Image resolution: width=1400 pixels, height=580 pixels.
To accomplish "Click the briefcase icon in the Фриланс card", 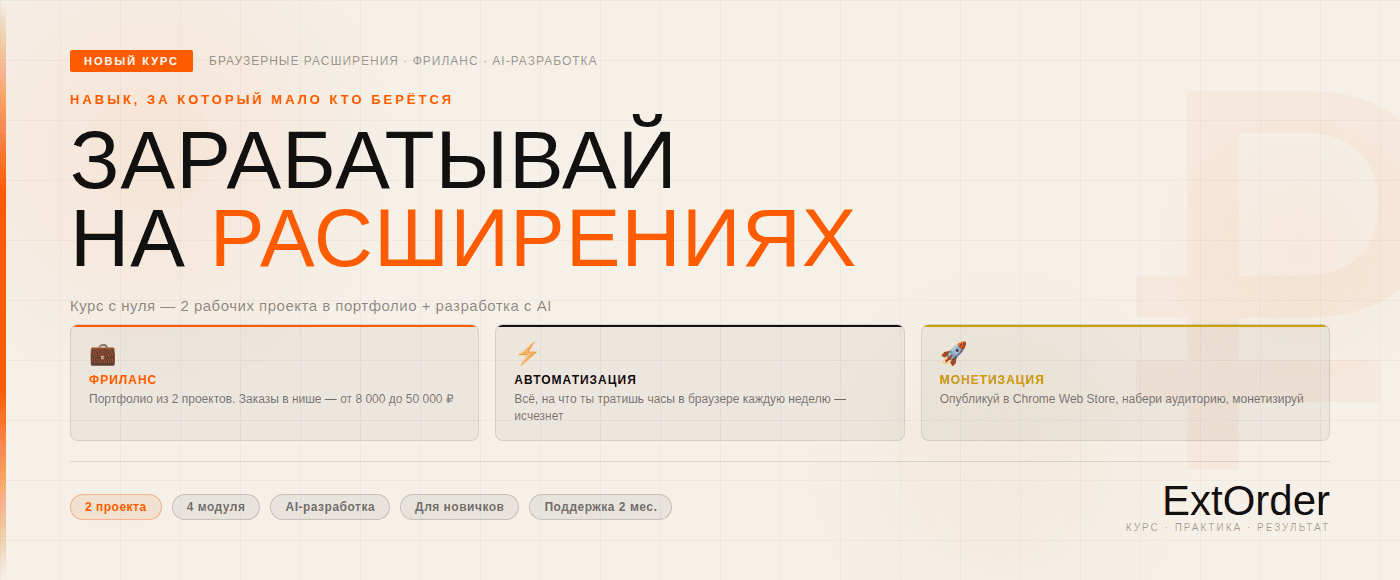I will coord(103,354).
